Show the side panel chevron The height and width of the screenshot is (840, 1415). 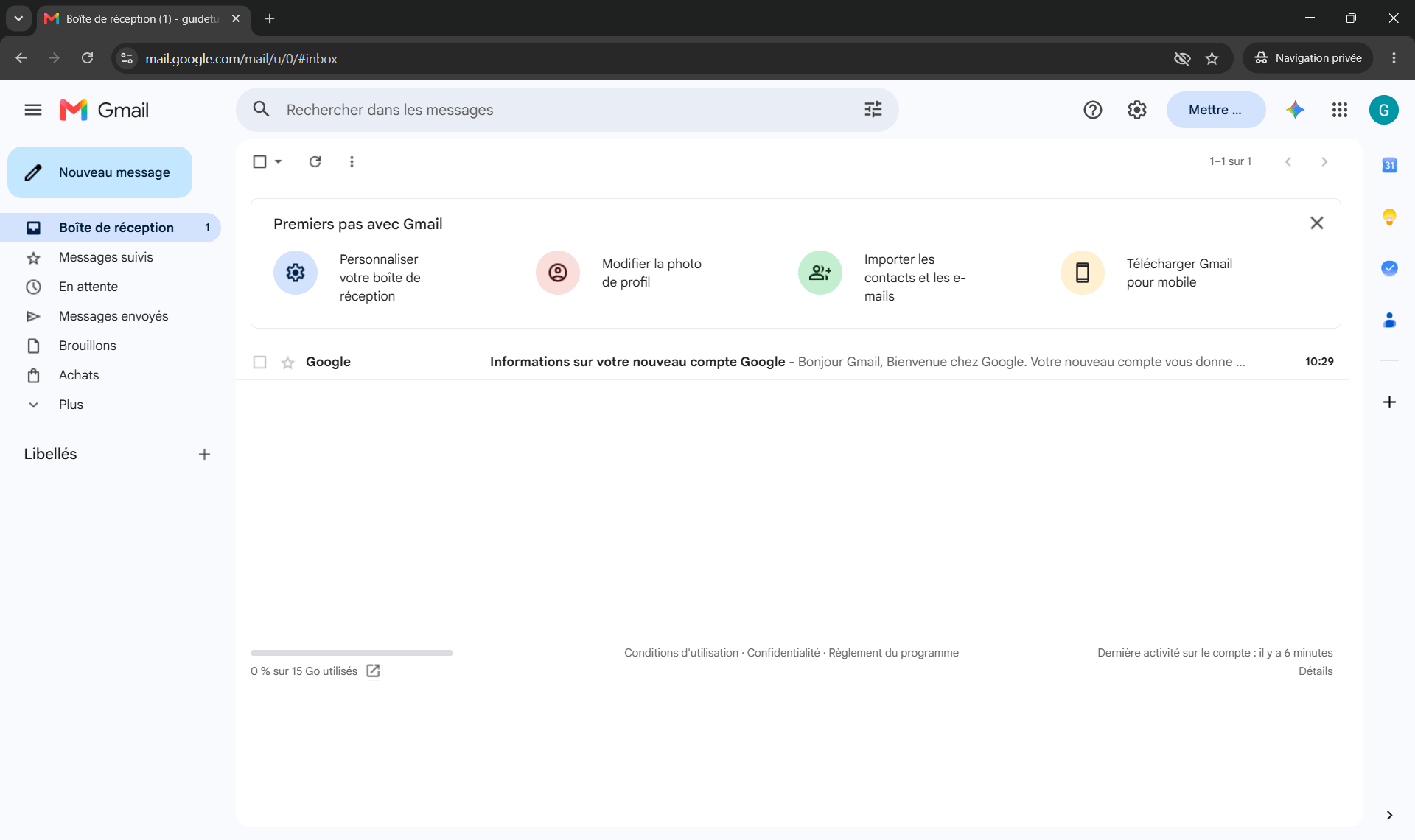1389,815
